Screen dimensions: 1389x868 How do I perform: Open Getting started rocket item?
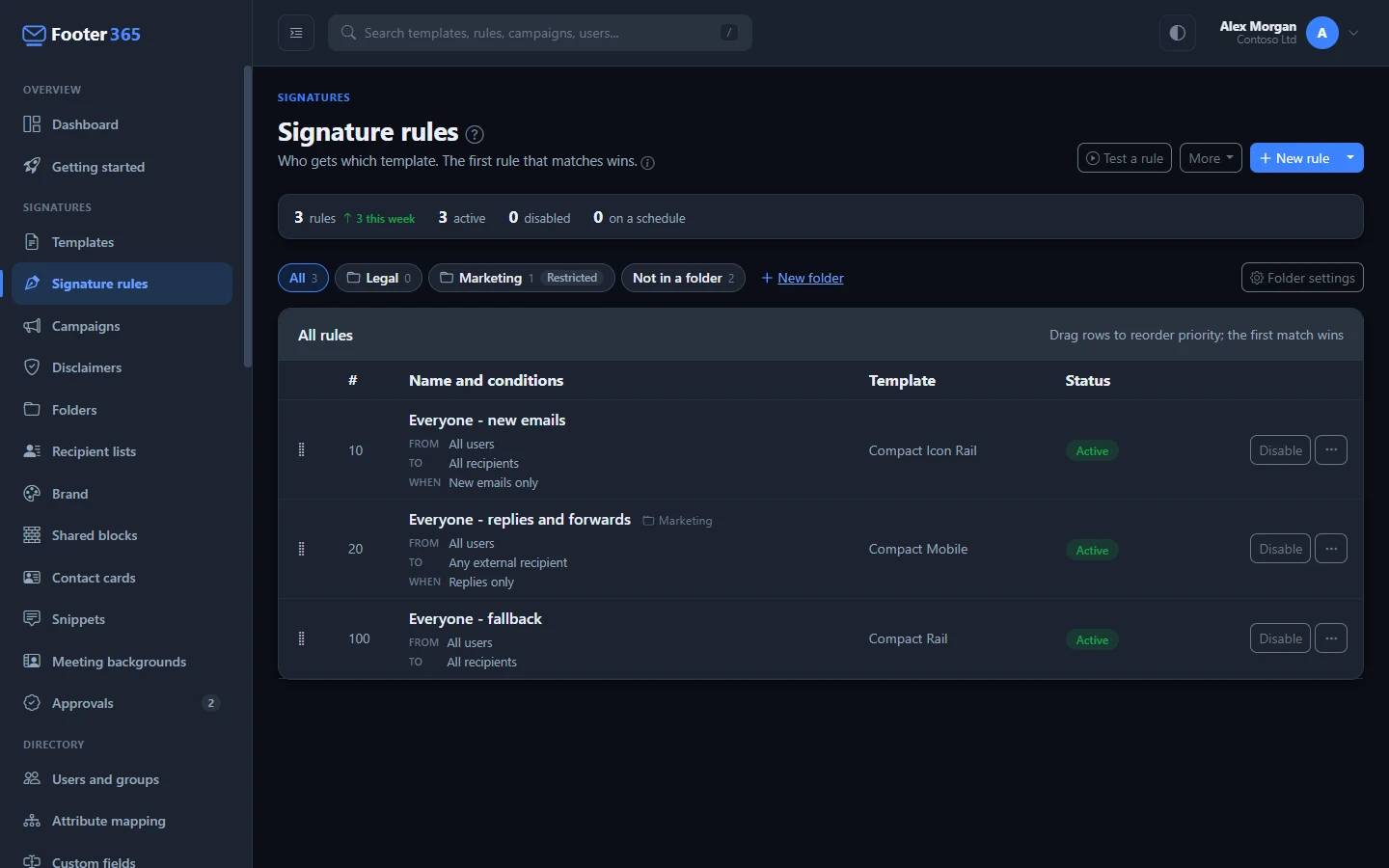pyautogui.click(x=122, y=167)
